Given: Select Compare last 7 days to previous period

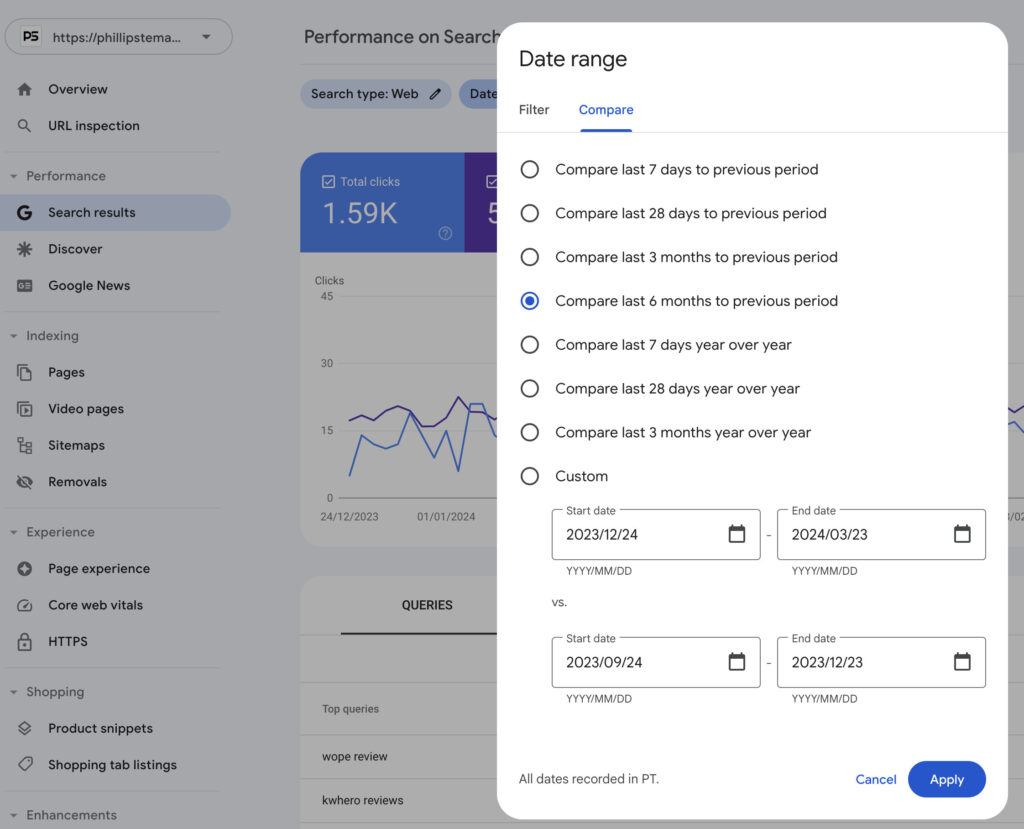Looking at the screenshot, I should click(x=530, y=170).
